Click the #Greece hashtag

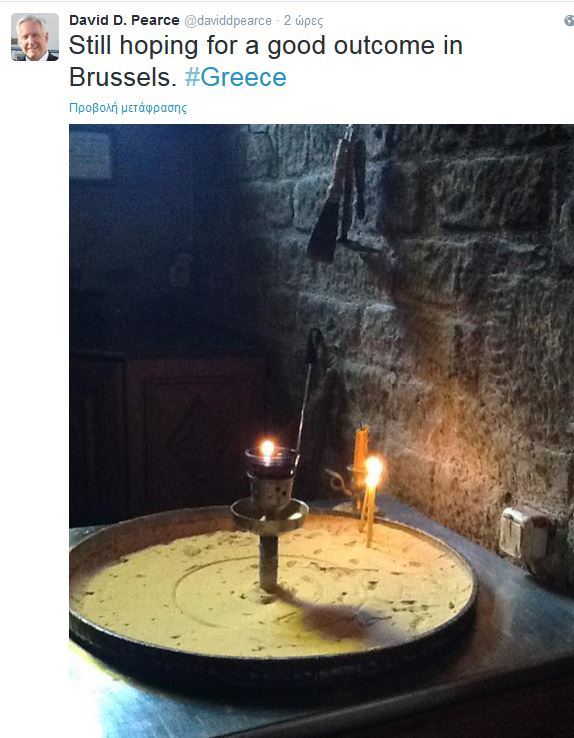[x=235, y=77]
